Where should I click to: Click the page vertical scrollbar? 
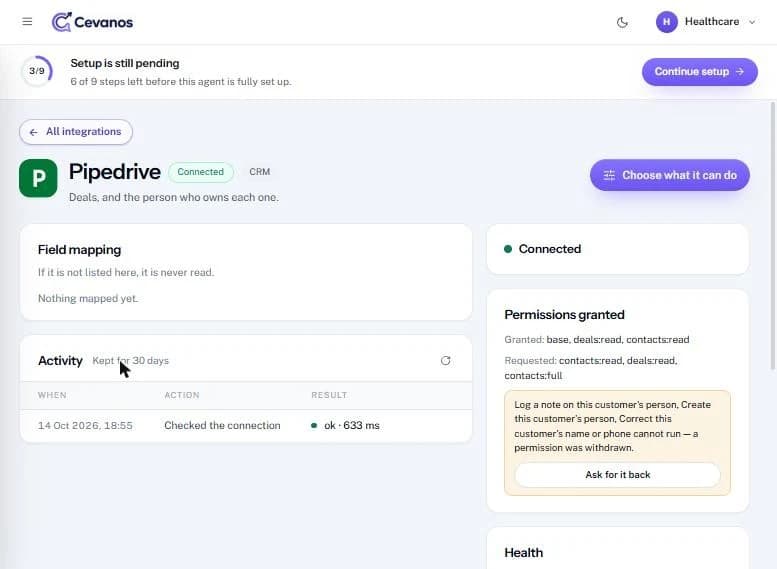772,236
